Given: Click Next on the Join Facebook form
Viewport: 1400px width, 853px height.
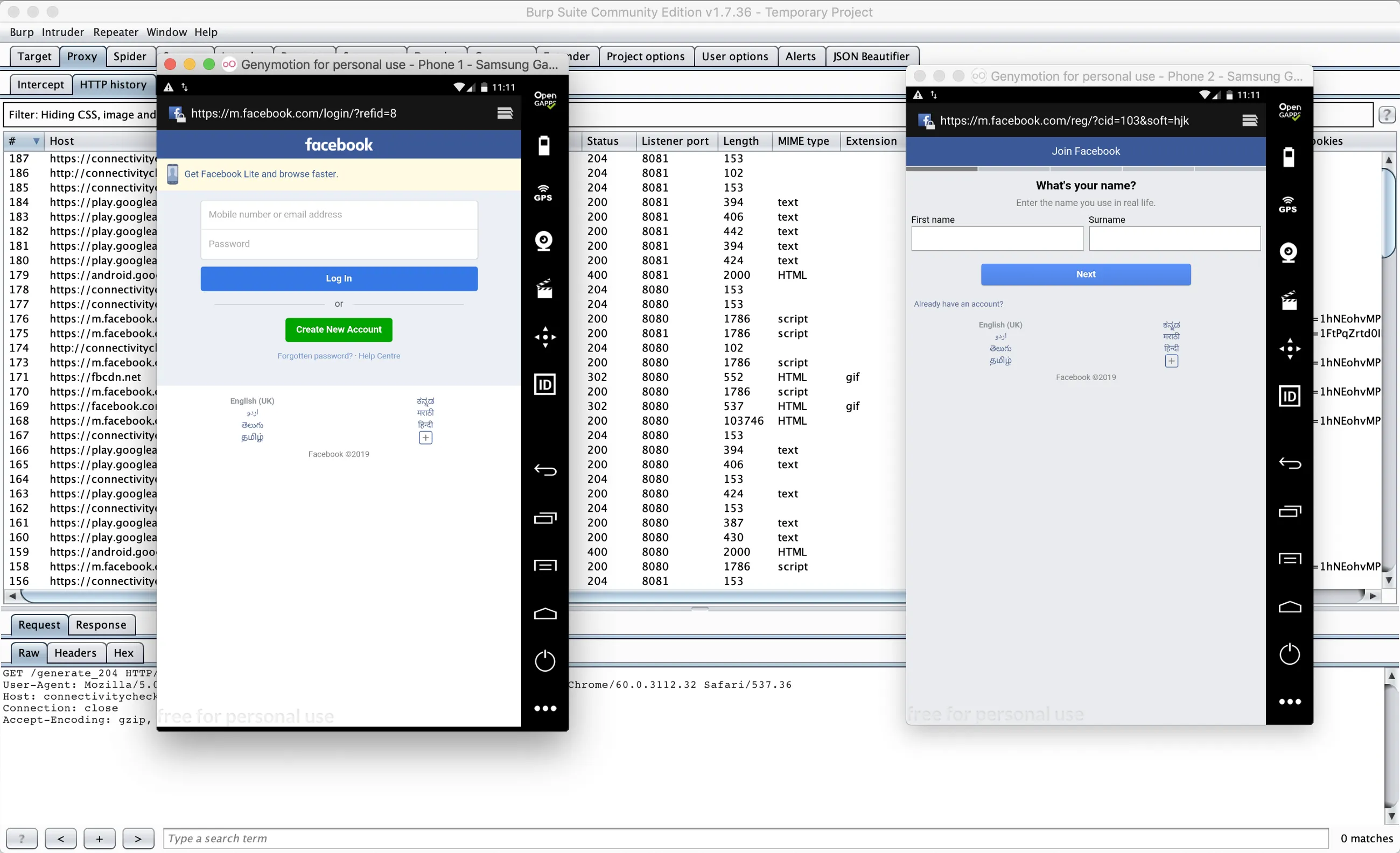Looking at the screenshot, I should coord(1085,274).
